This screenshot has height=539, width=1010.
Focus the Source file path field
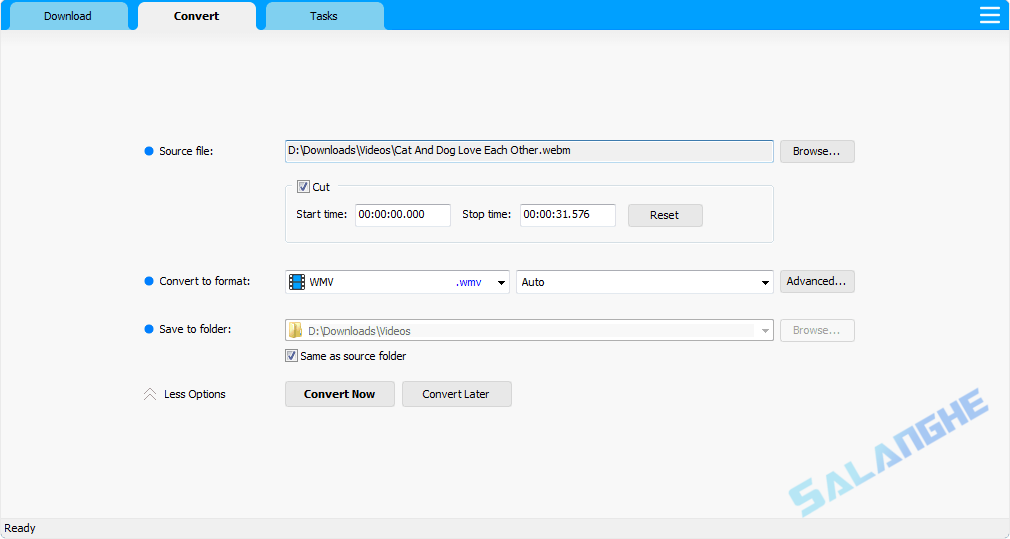529,151
